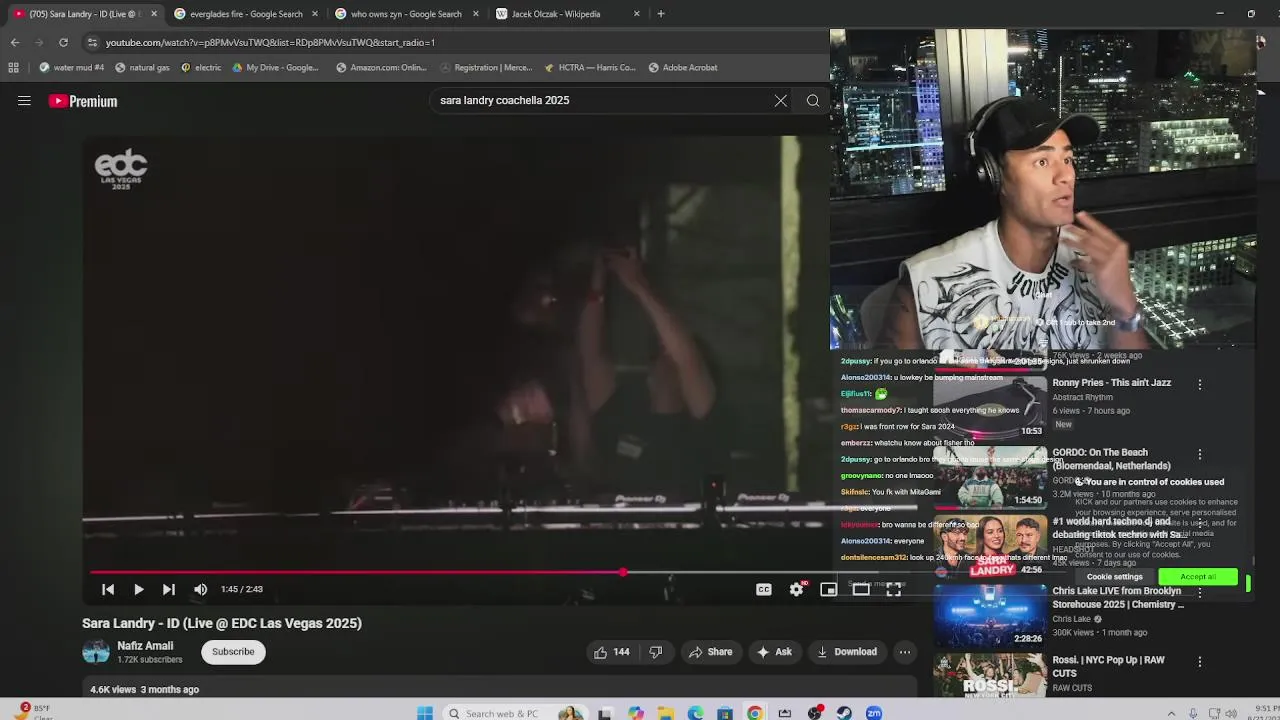
Task: Clear the YouTube search box text
Action: tap(781, 100)
